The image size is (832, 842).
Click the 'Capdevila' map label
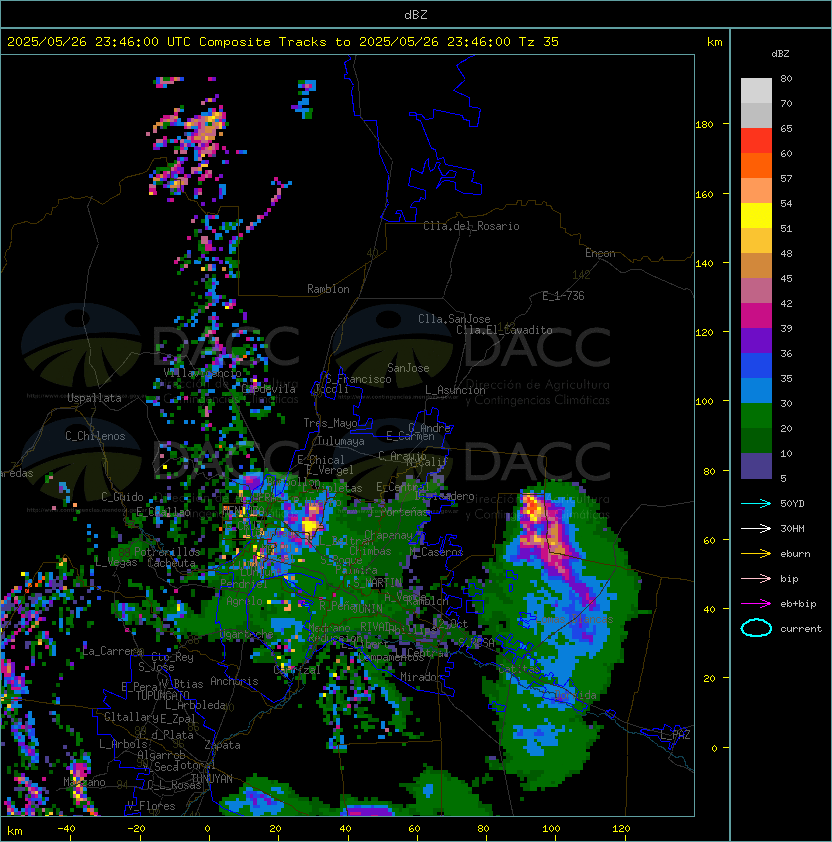point(269,389)
